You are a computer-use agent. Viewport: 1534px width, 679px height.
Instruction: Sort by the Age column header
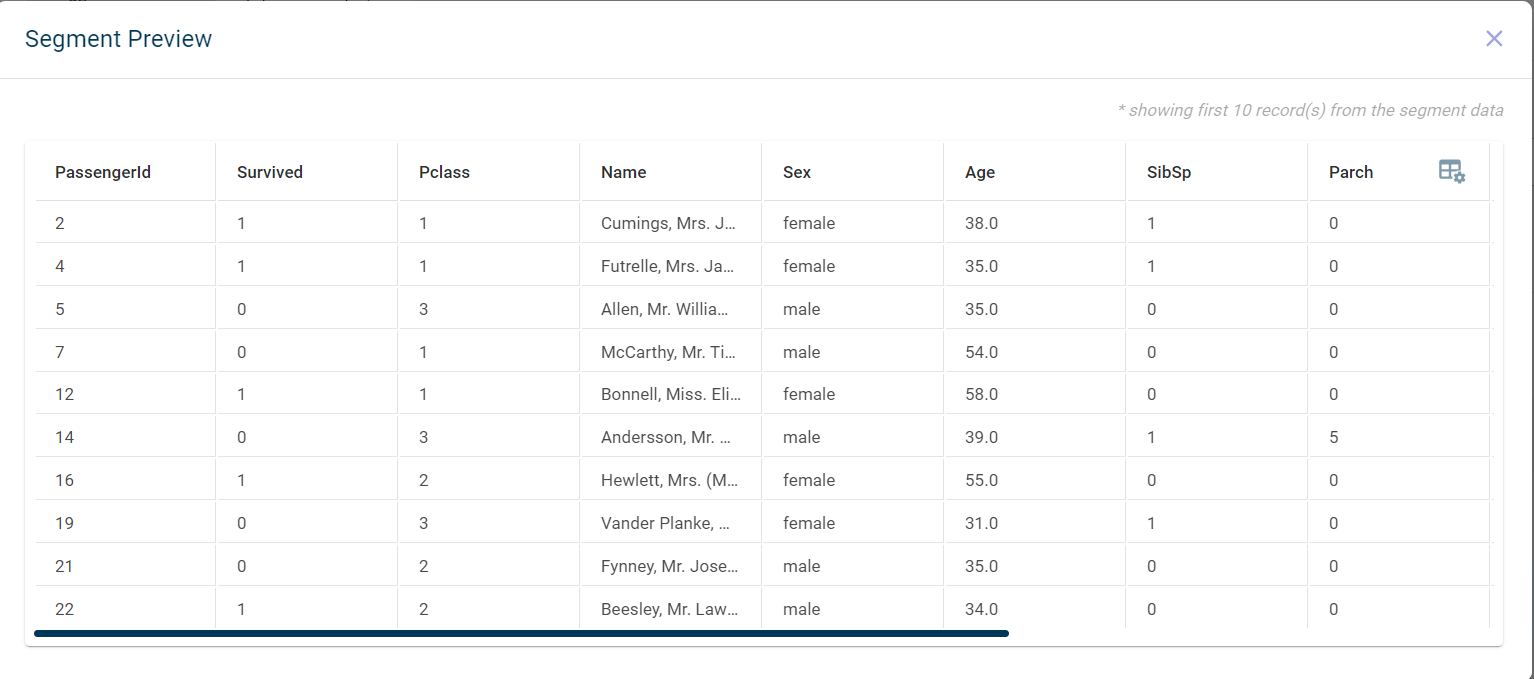coord(980,172)
